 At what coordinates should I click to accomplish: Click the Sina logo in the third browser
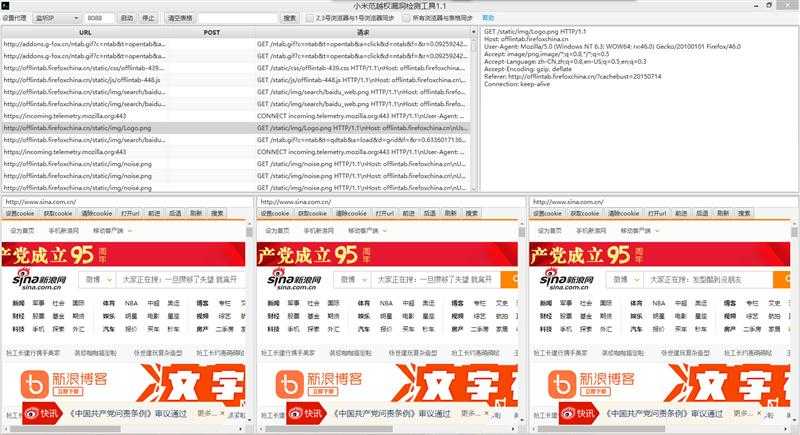pos(567,279)
